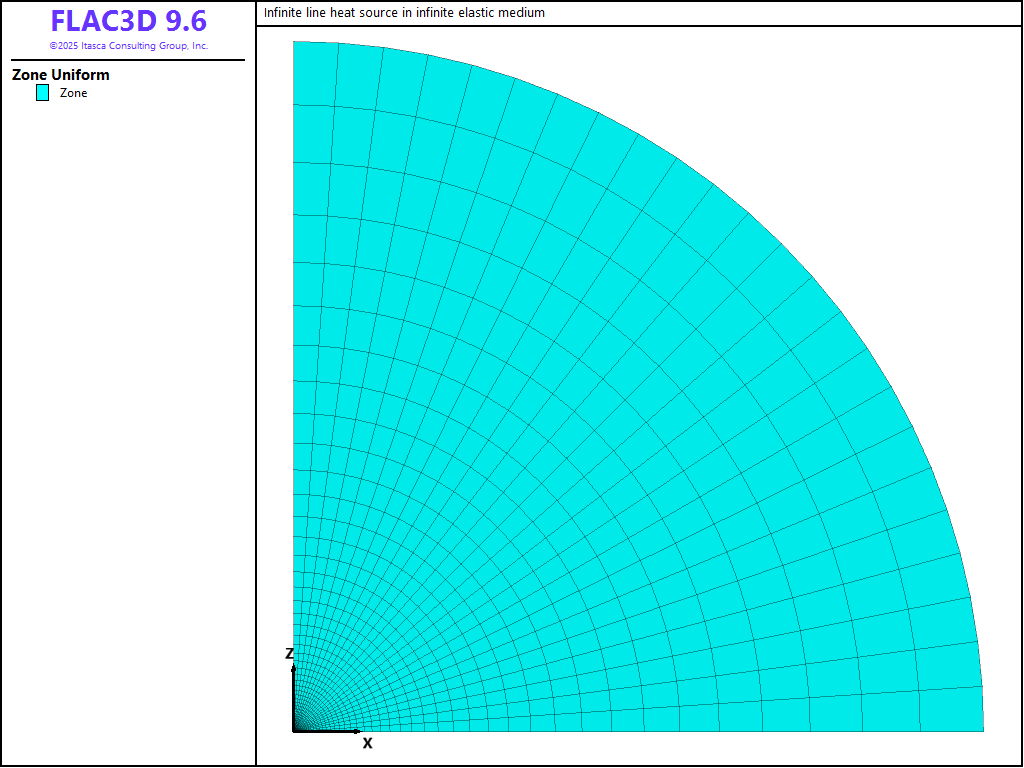Click the plot title about infinite line heat source
Viewport: 1024px width, 768px height.
[x=404, y=13]
